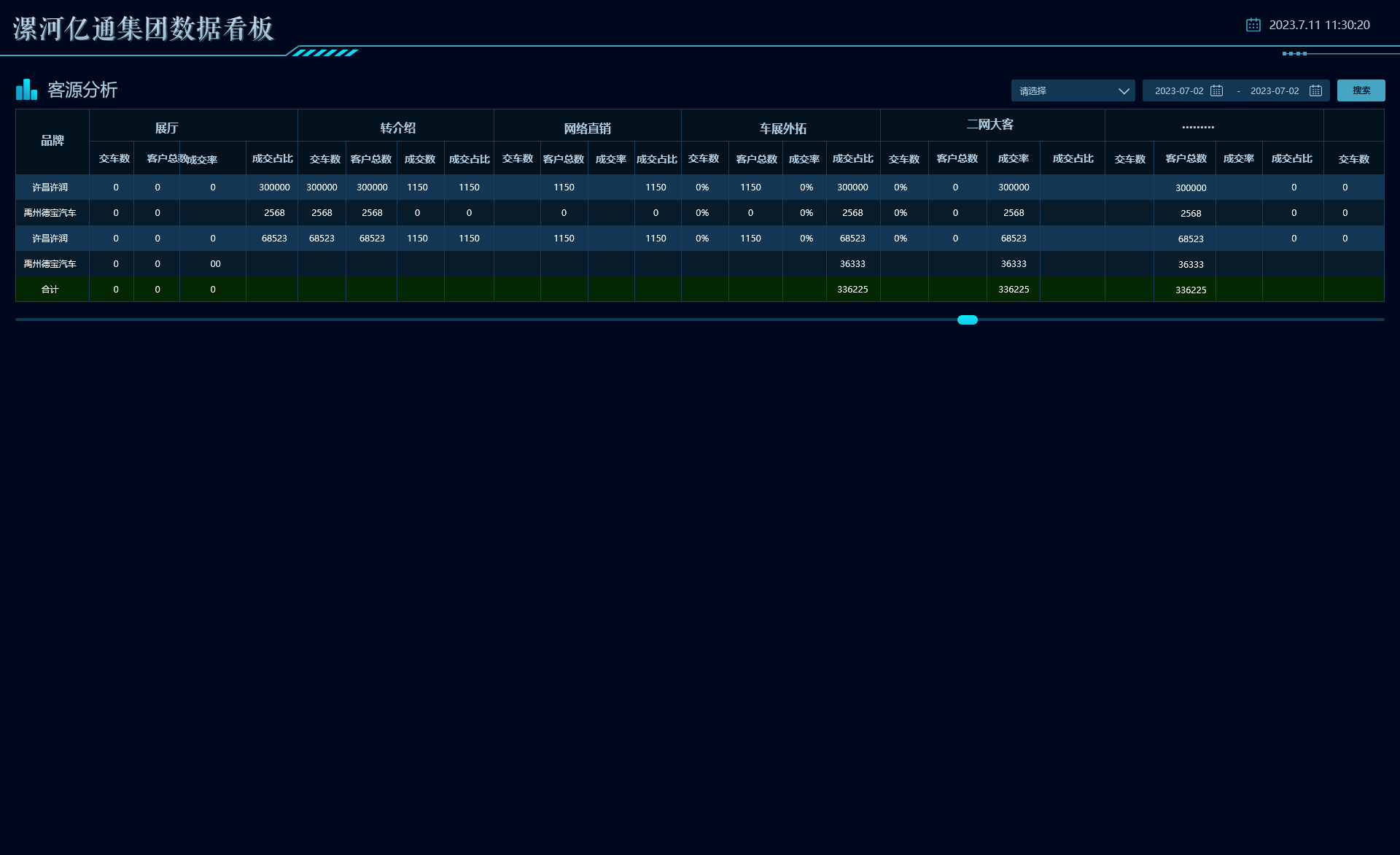The image size is (1400, 855).
Task: Select the 网络直销 group header
Action: coord(587,128)
